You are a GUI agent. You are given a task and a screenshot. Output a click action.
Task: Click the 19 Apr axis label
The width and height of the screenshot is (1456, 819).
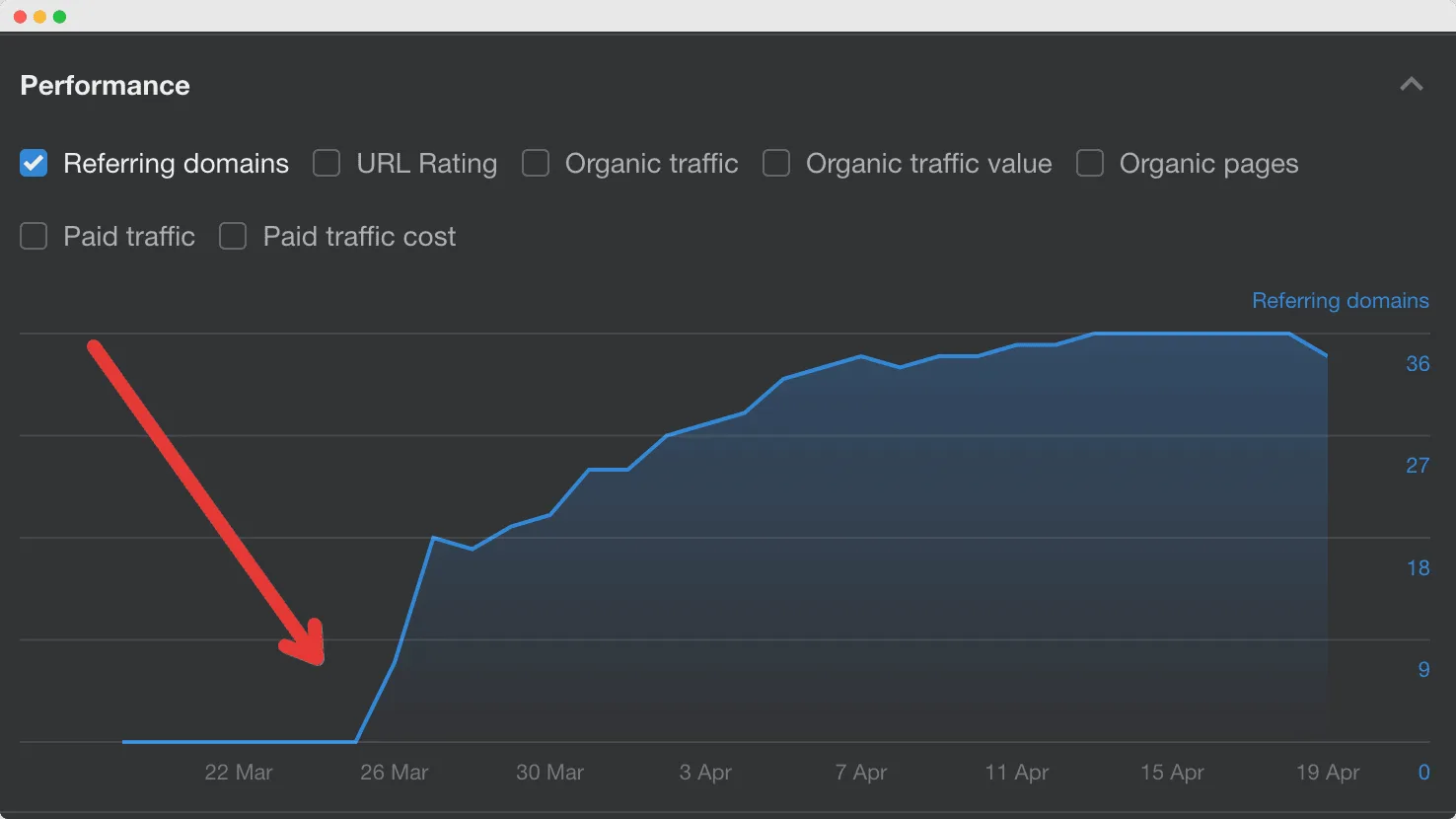click(x=1326, y=773)
